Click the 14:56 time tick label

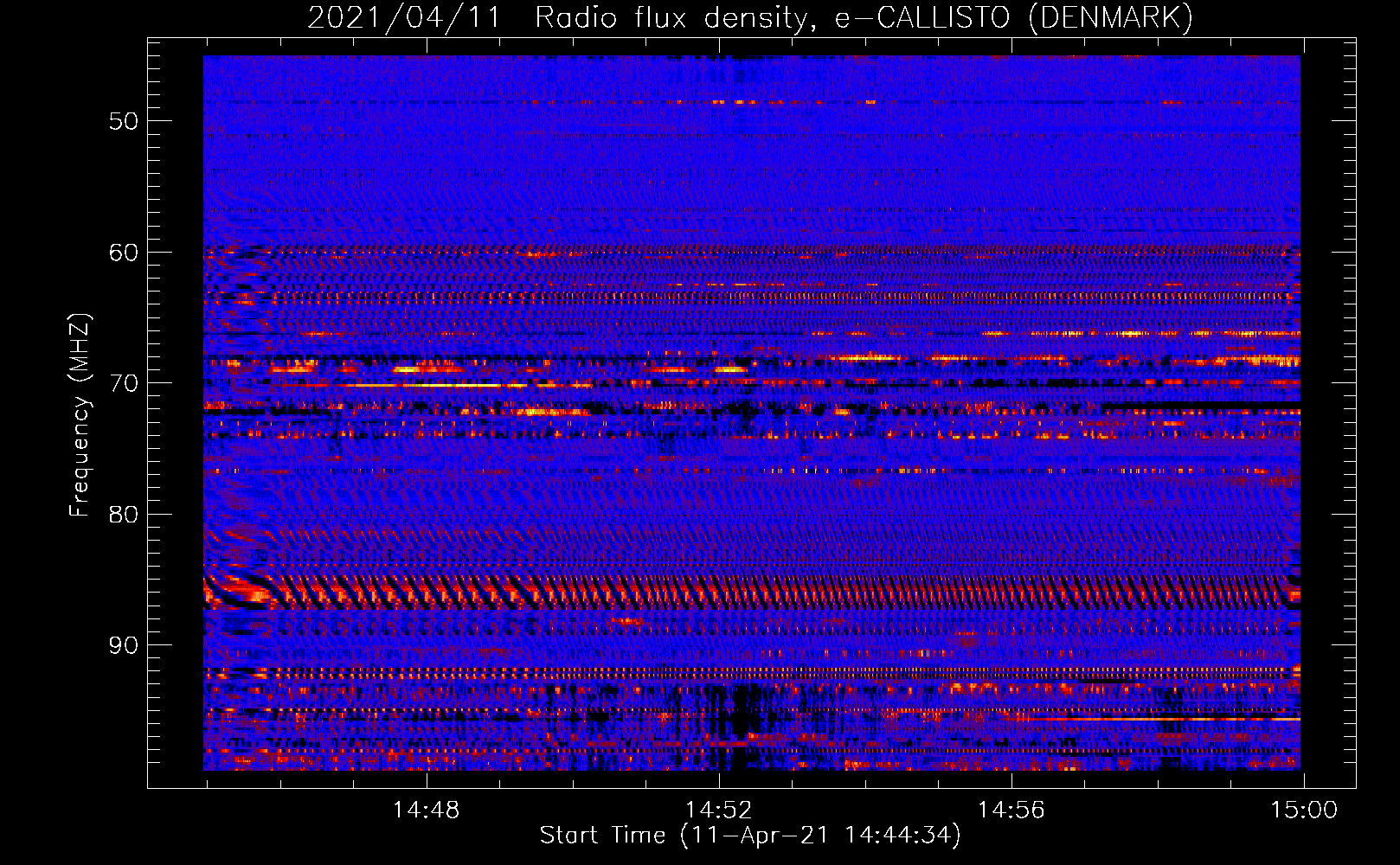1011,811
